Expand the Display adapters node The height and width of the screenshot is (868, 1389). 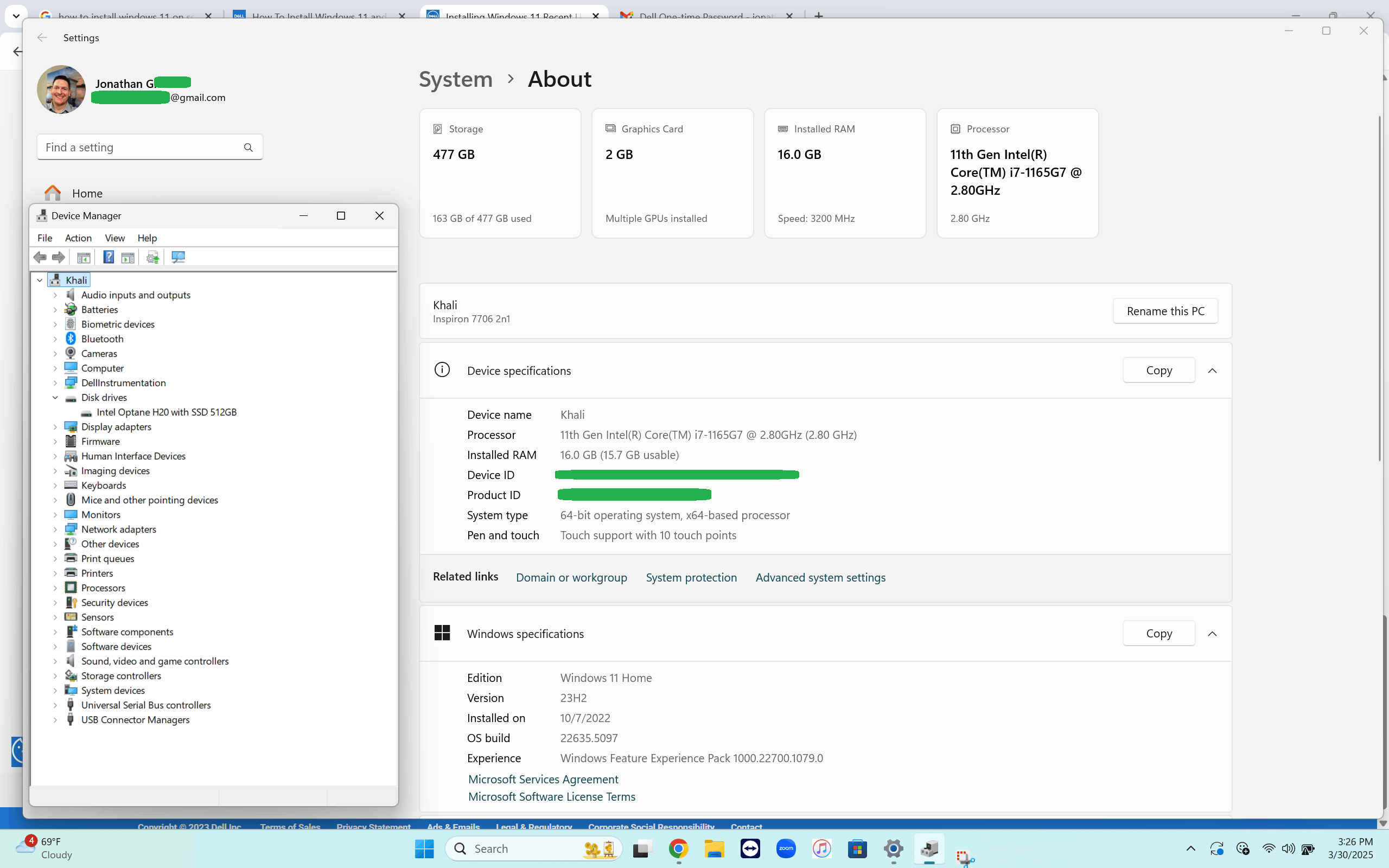point(55,426)
